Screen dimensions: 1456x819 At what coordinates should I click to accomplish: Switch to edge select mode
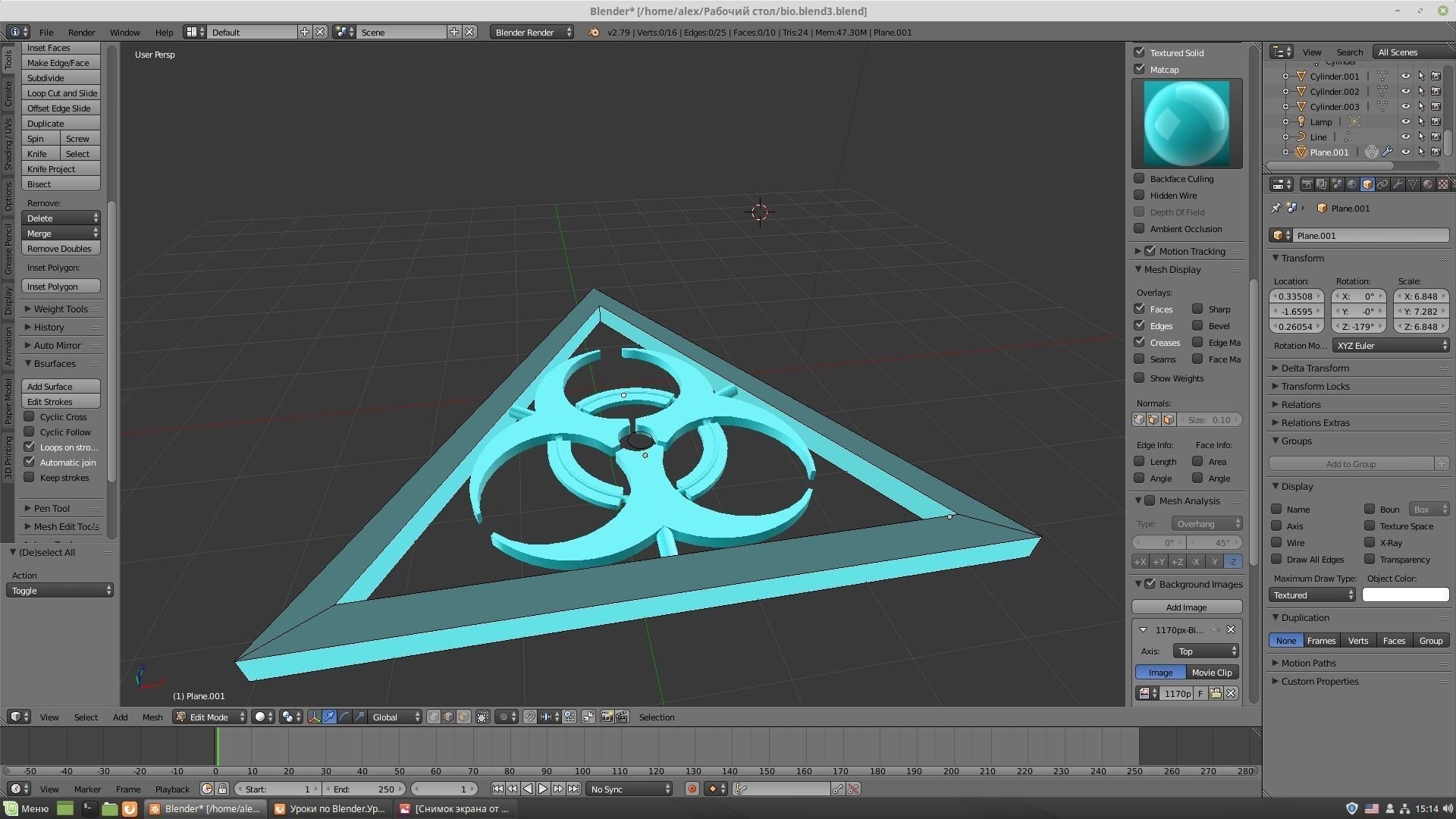pos(448,717)
